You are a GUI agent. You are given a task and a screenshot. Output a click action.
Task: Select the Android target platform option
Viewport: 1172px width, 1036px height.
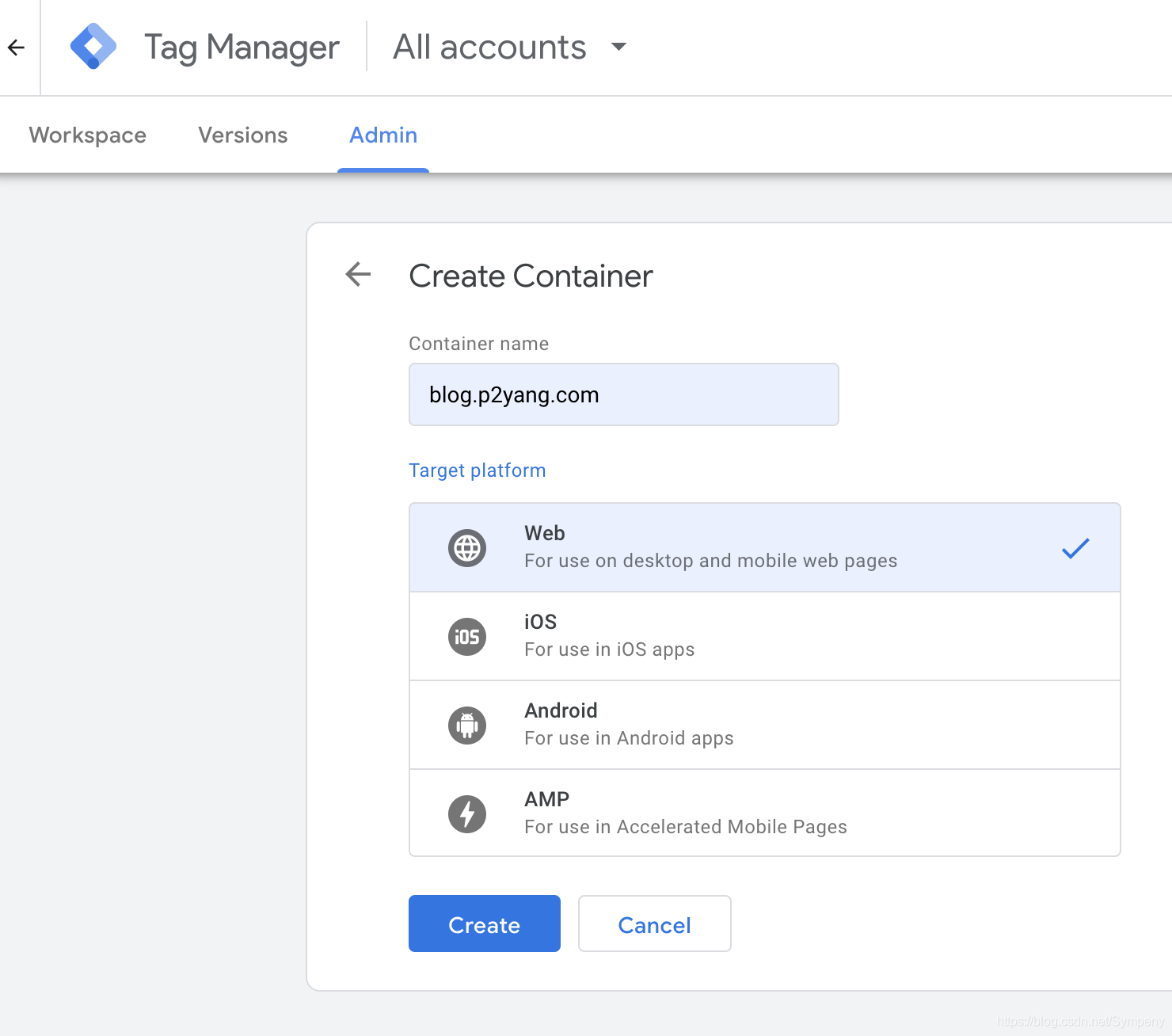click(765, 725)
